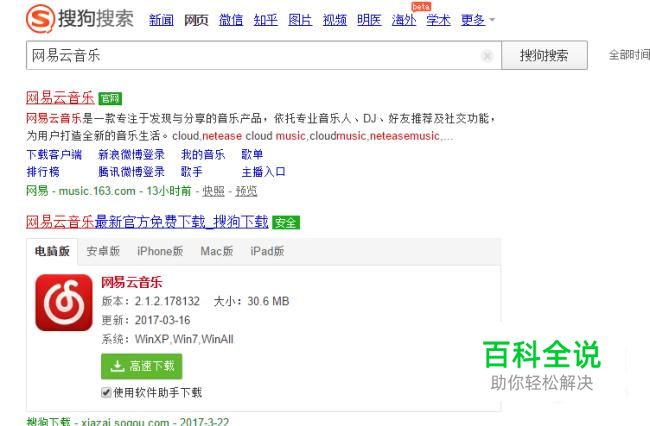Click the xiazai.sogou.com source URL text
The width and height of the screenshot is (650, 426).
125,422
